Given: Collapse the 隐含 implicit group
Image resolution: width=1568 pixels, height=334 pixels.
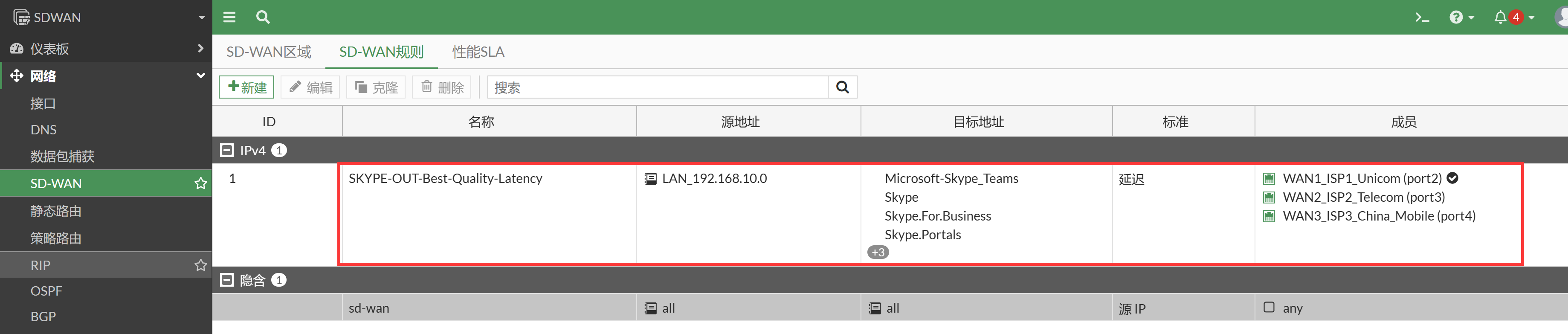Looking at the screenshot, I should tap(226, 280).
